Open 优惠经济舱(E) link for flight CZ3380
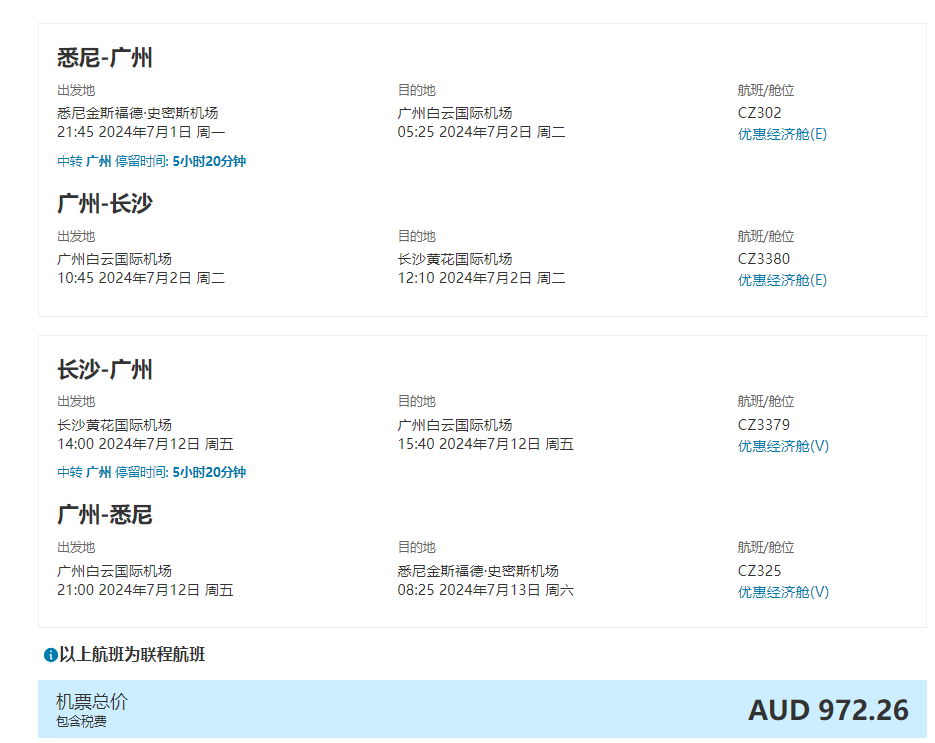The height and width of the screenshot is (743, 935). coord(782,280)
